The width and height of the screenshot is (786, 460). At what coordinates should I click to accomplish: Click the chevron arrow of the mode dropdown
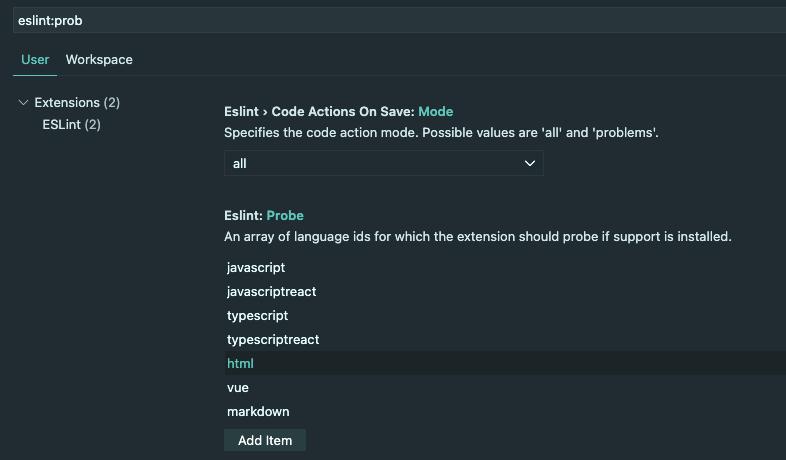click(530, 164)
